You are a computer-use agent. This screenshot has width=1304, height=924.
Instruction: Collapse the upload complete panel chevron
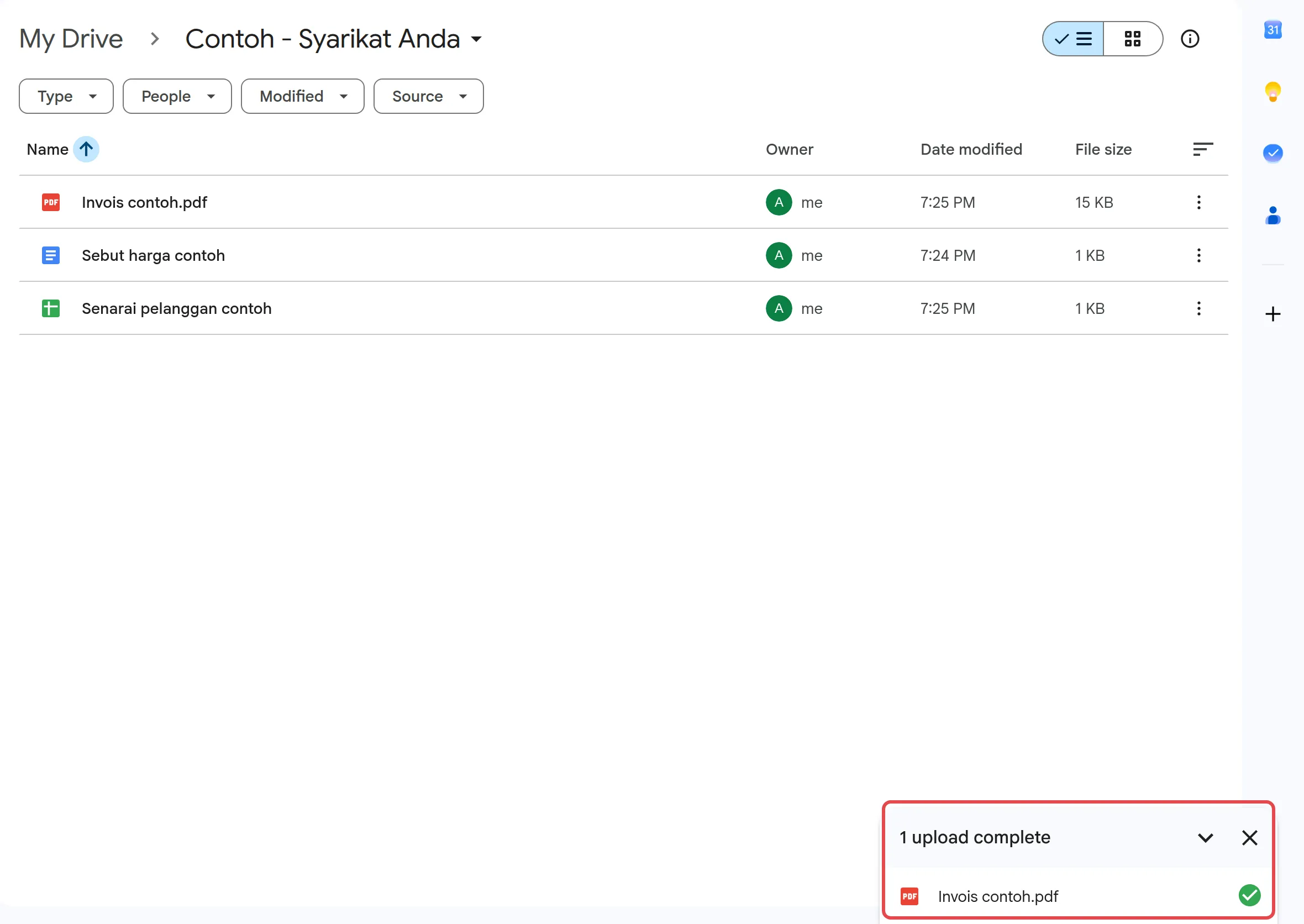tap(1205, 837)
